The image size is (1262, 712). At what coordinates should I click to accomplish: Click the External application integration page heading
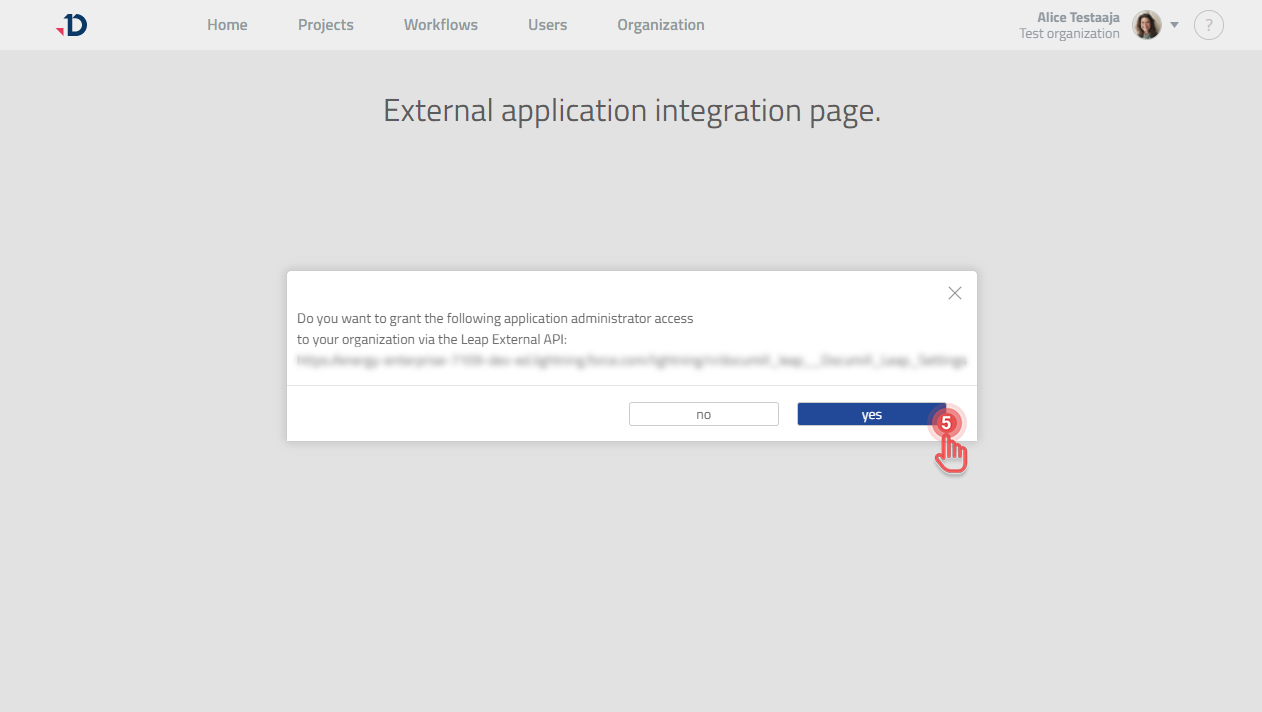[631, 110]
